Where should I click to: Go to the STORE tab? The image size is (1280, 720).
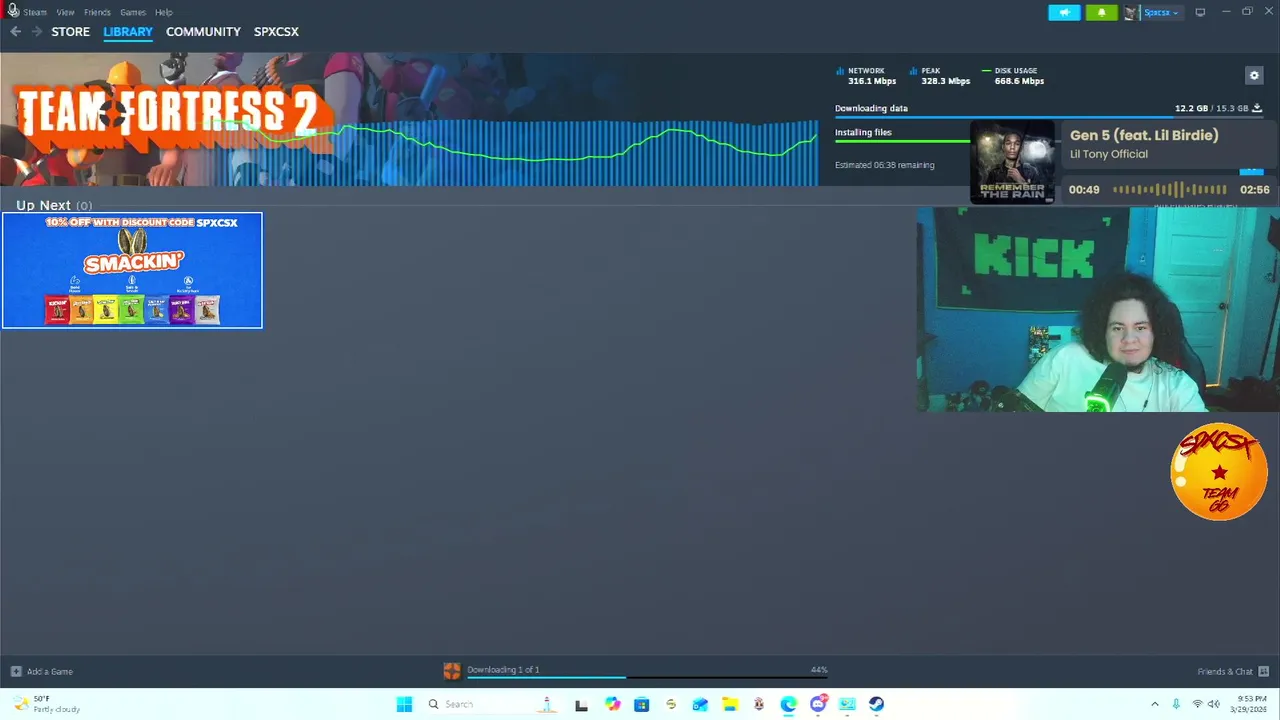tap(71, 32)
